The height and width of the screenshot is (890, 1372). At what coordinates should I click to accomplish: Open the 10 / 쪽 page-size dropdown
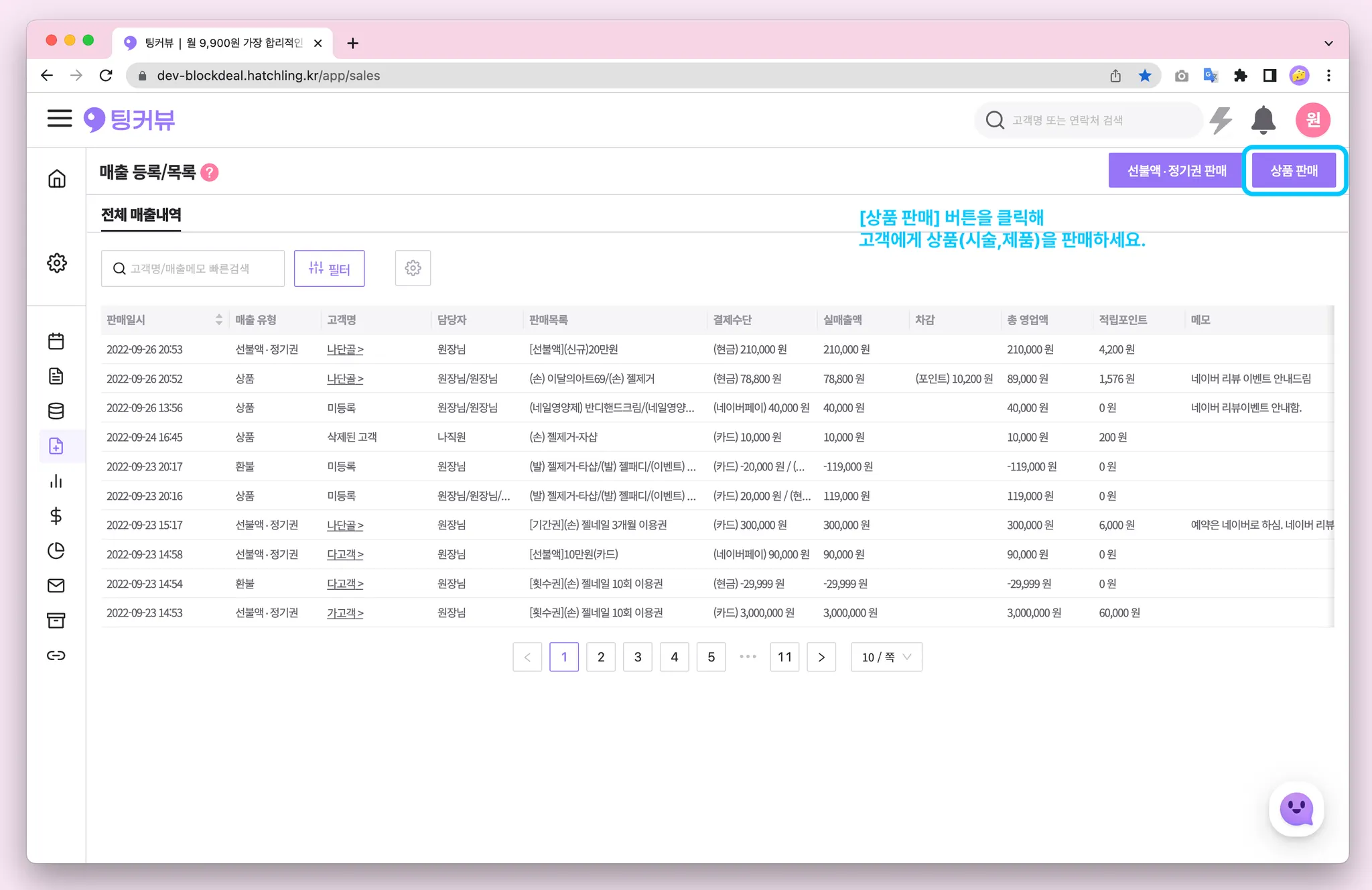(x=886, y=657)
